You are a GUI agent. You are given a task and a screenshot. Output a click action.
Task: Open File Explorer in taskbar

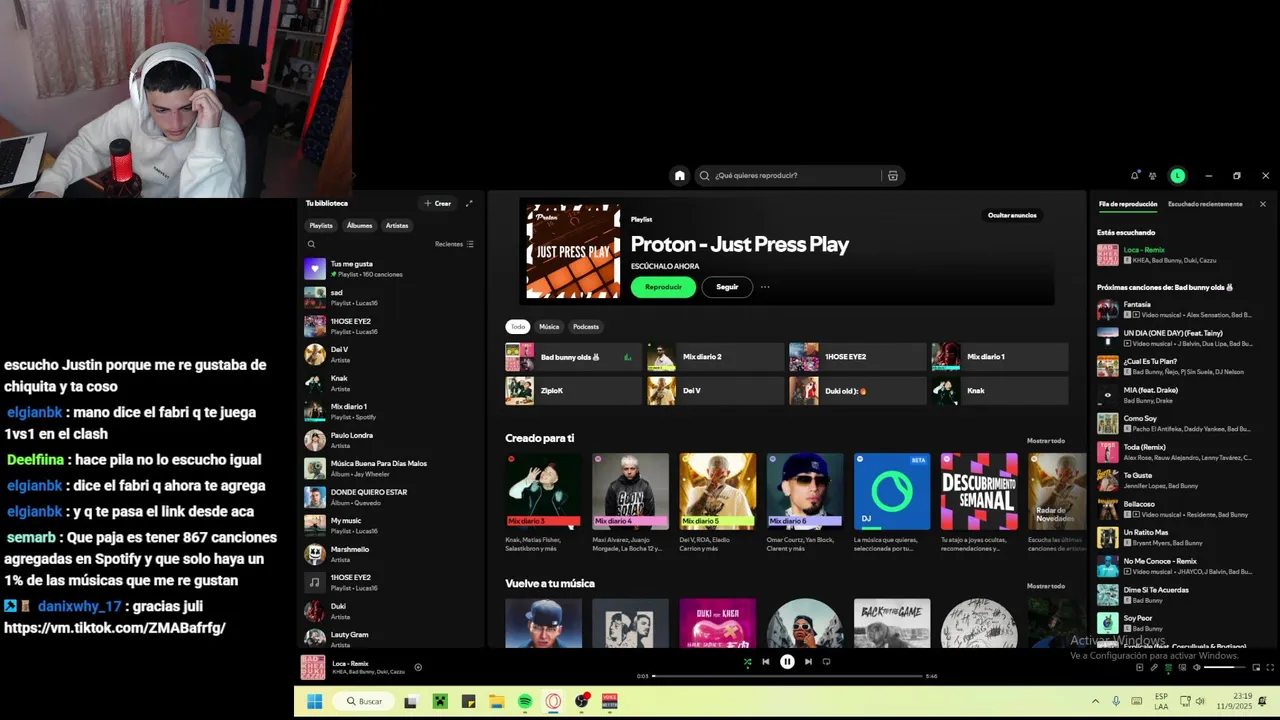tap(496, 702)
